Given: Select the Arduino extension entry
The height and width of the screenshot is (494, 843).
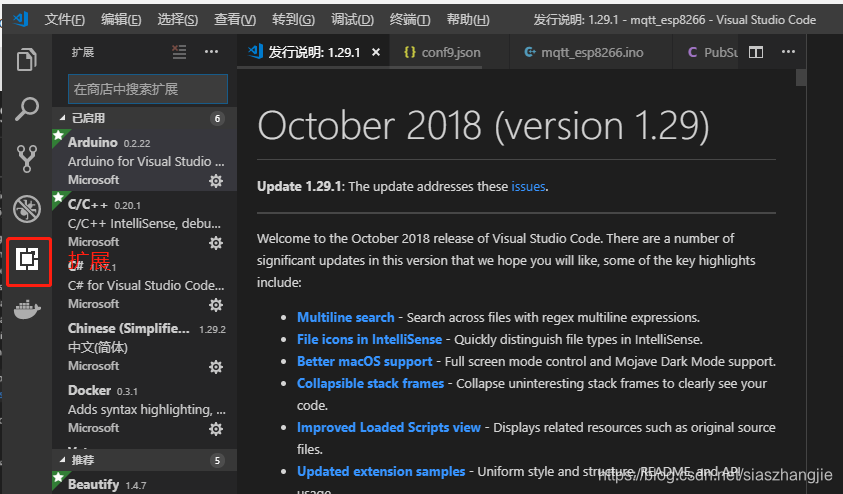Looking at the screenshot, I should click(x=144, y=160).
